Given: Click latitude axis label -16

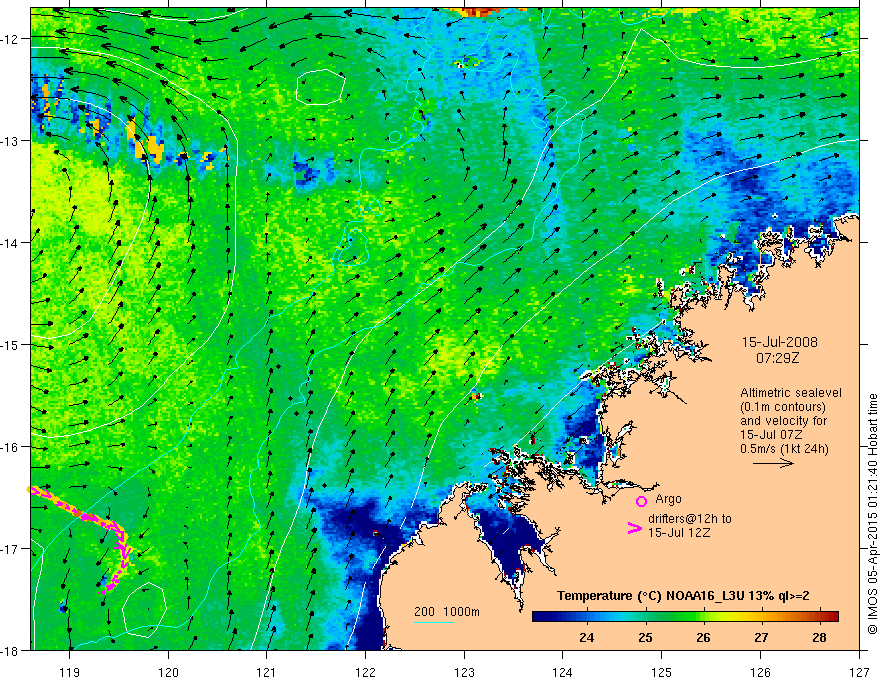Looking at the screenshot, I should 10,447.
